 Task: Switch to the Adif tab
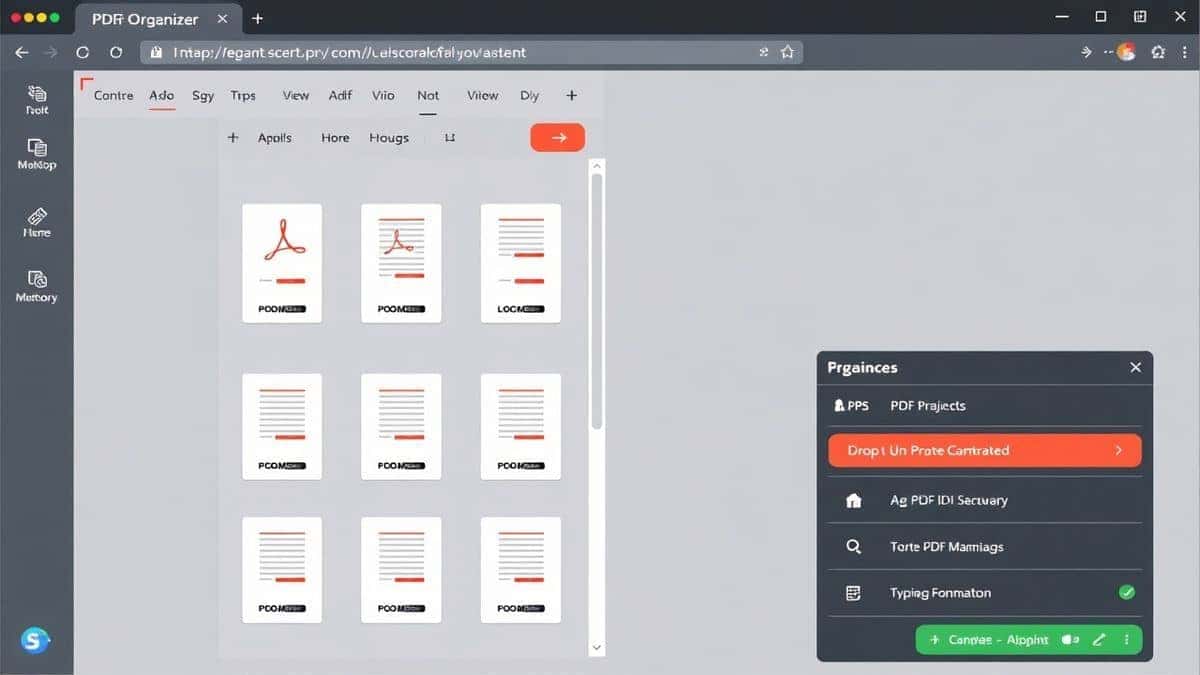(340, 96)
